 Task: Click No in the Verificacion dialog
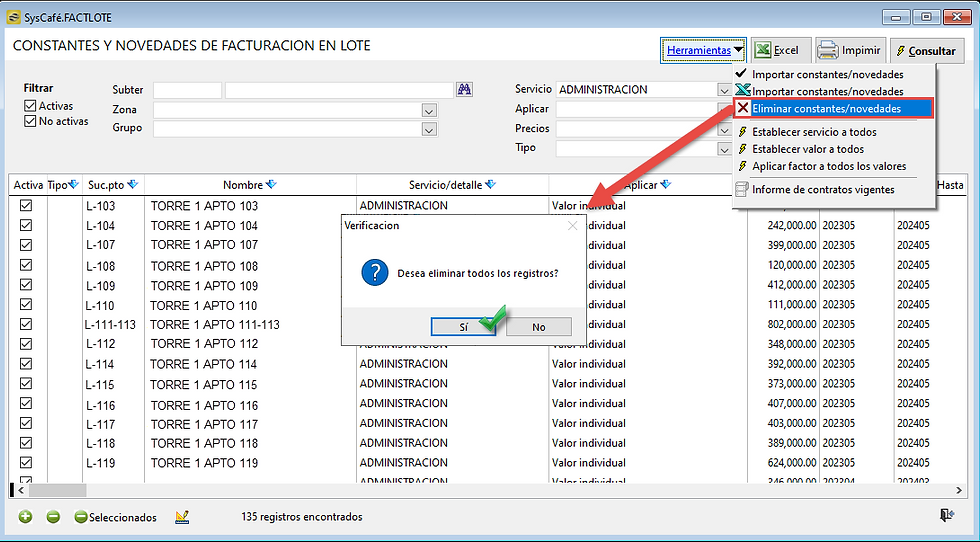click(539, 326)
